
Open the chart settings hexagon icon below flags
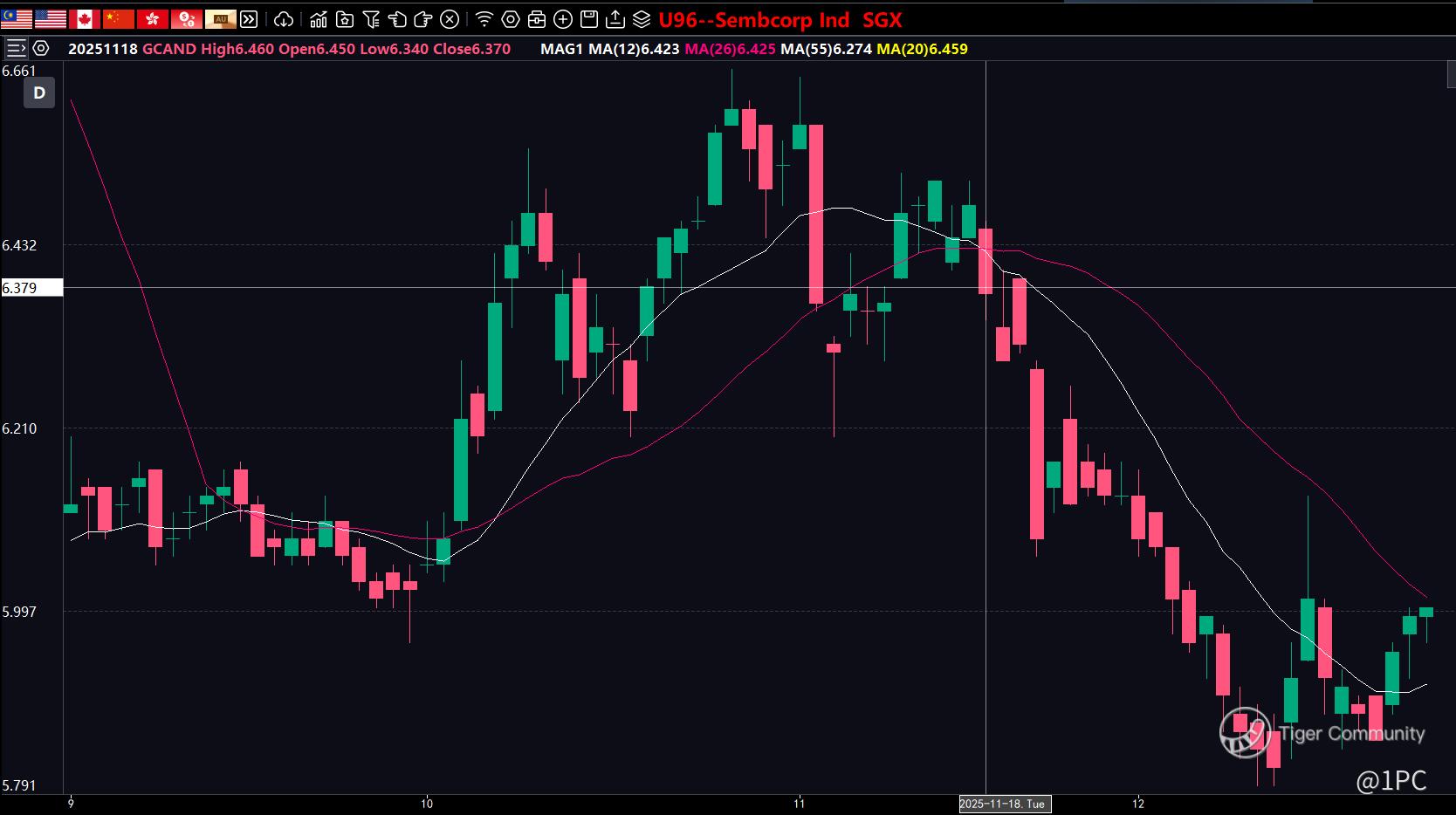[x=41, y=49]
